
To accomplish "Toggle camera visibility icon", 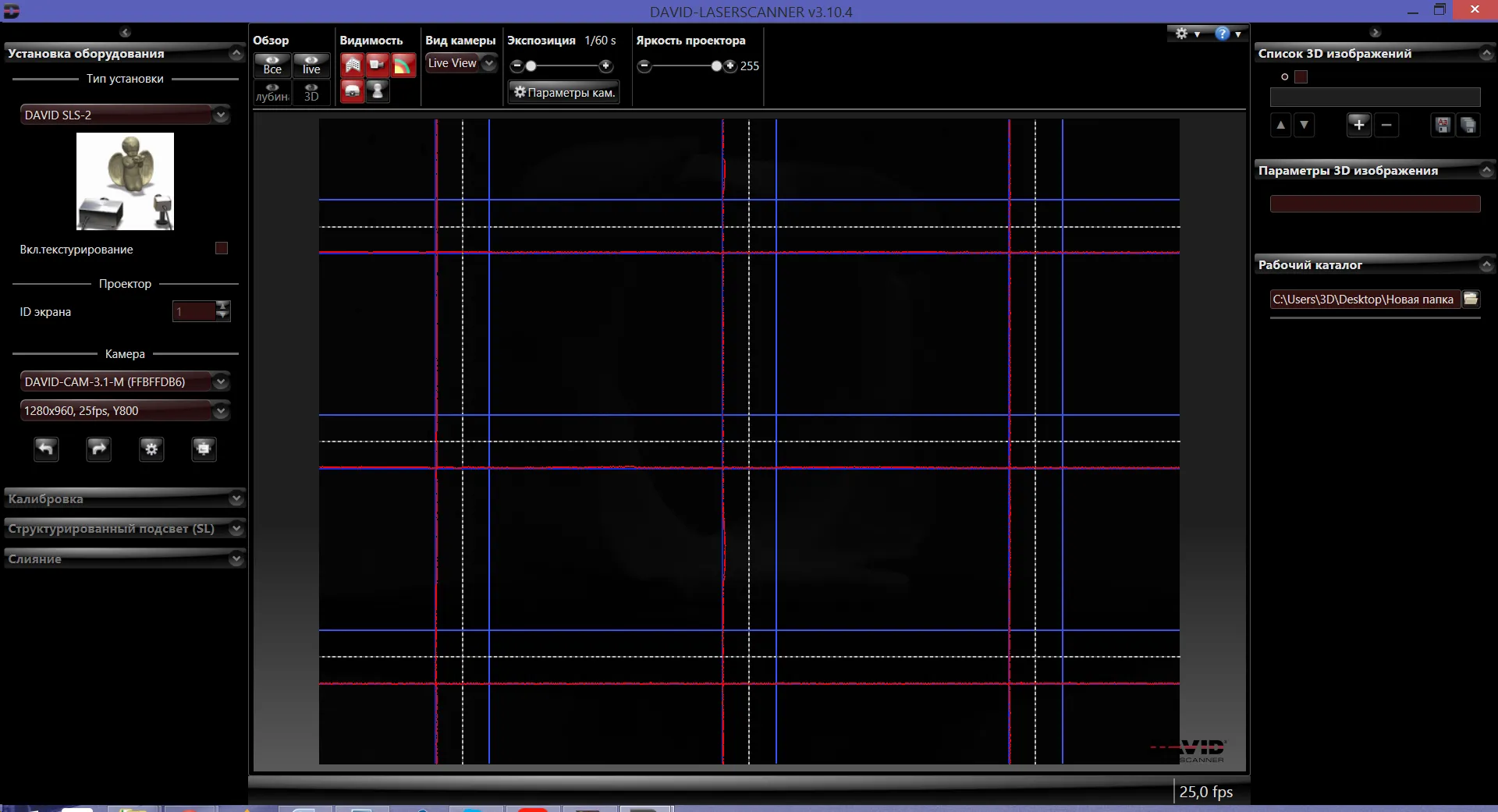I will tap(378, 65).
